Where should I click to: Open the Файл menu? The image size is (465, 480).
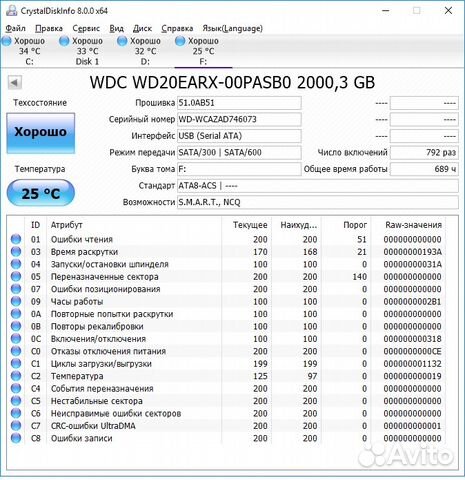tap(15, 28)
